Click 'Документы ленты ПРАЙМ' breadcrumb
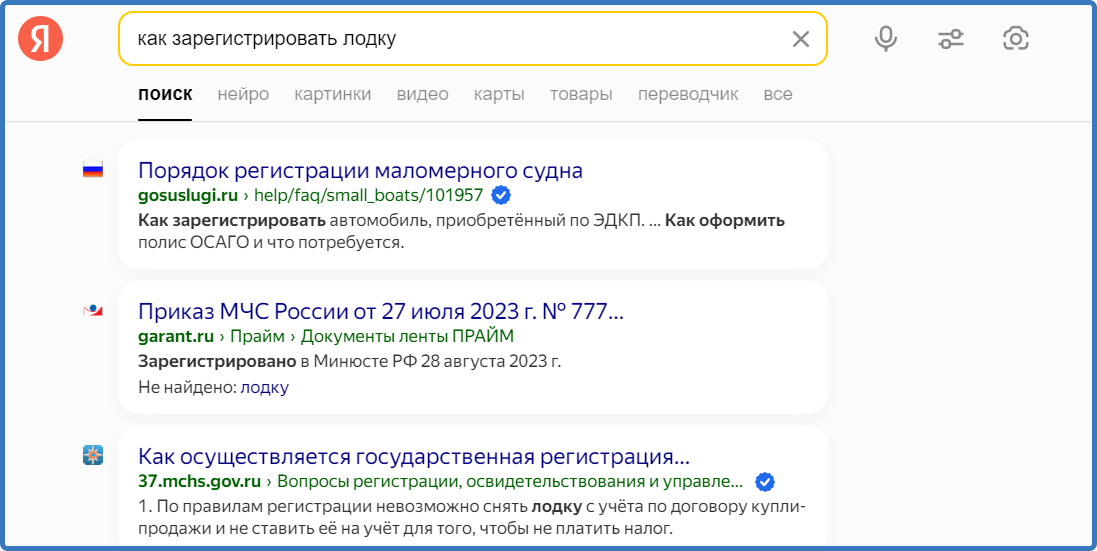The image size is (1097, 551). pyautogui.click(x=407, y=336)
